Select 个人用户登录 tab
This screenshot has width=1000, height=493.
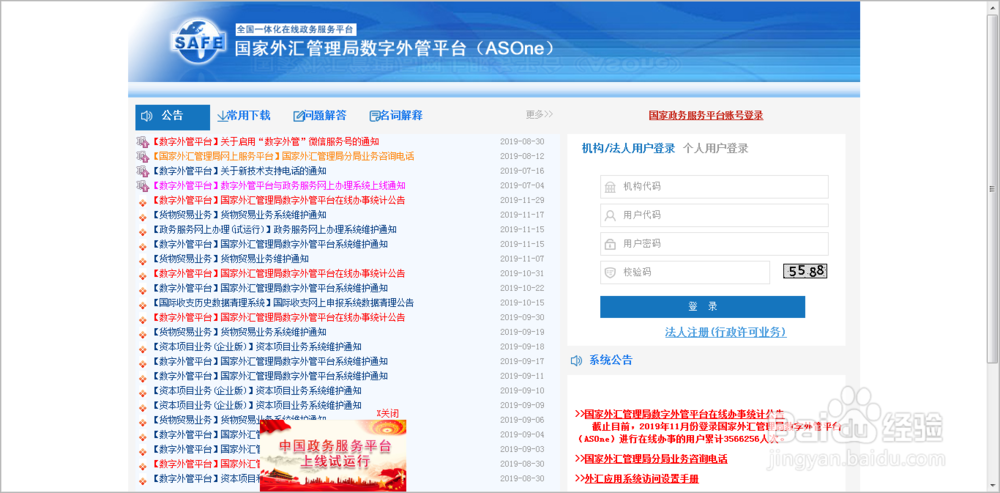coord(716,149)
